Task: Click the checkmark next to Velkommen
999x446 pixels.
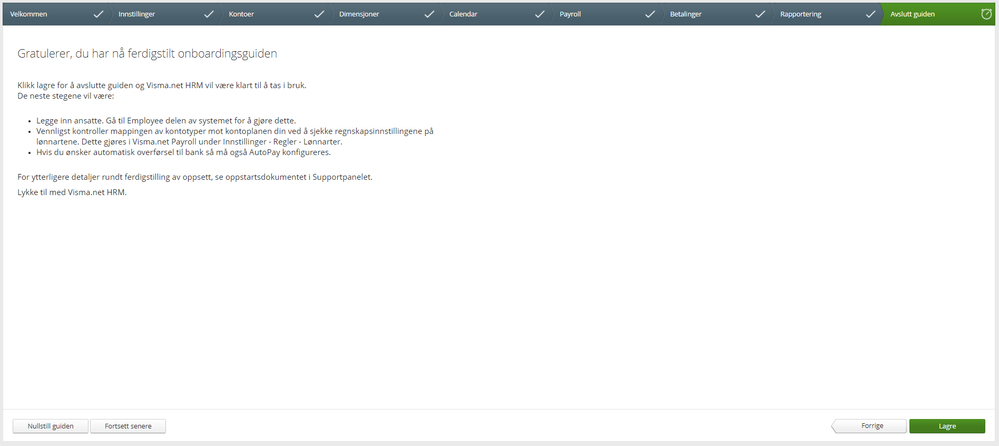Action: 98,14
